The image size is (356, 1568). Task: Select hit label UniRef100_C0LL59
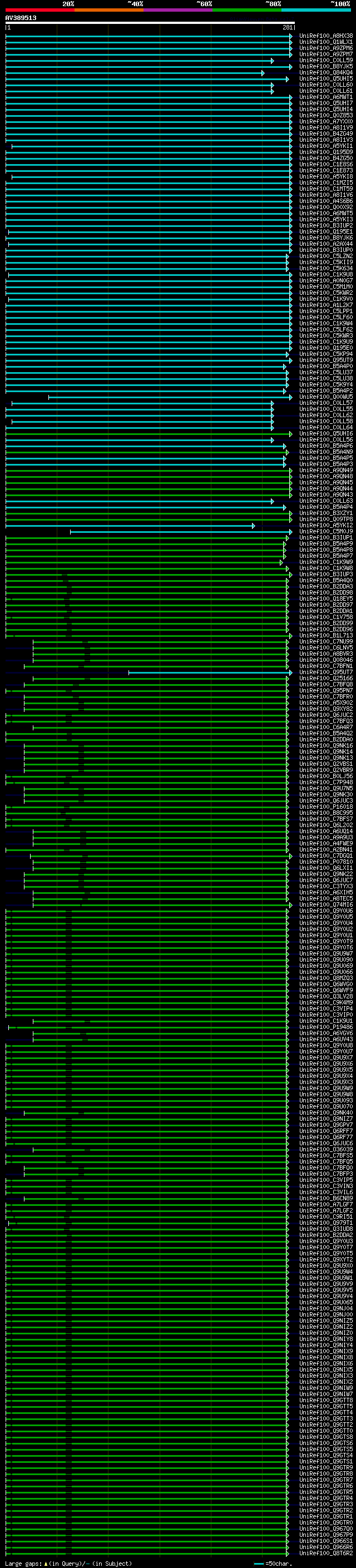click(326, 60)
